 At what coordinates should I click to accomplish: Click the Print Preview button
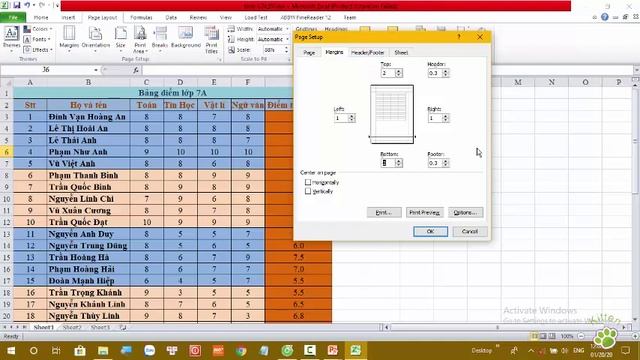point(424,212)
